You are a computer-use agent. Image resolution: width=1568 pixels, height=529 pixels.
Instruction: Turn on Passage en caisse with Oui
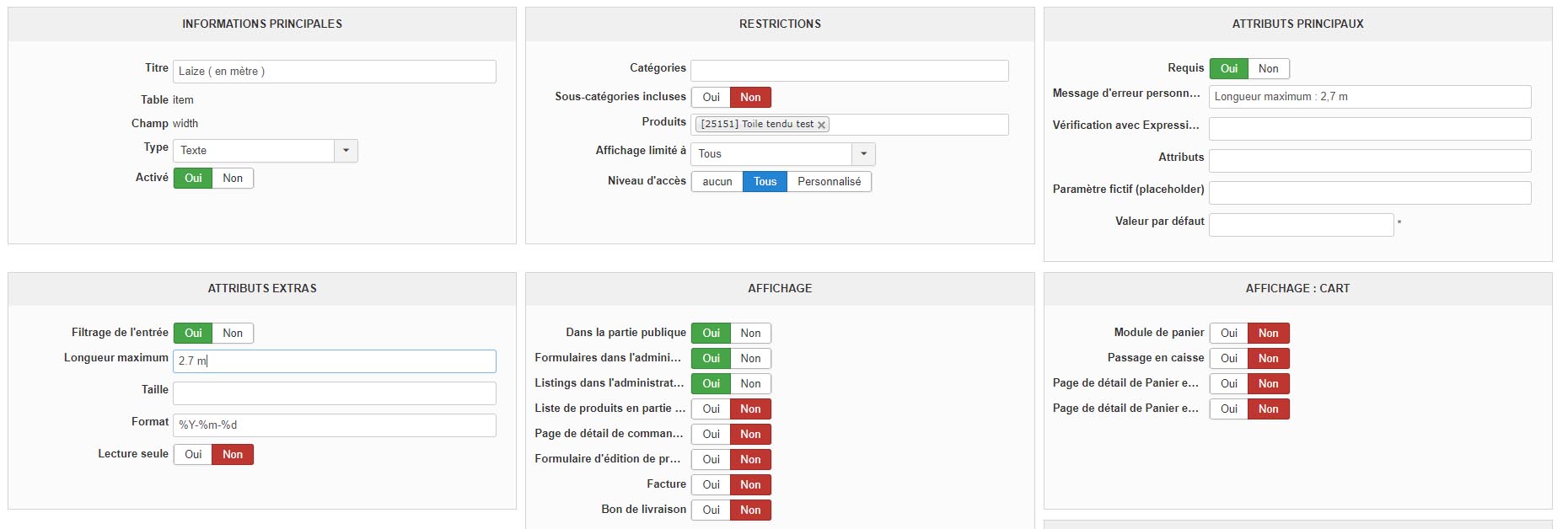pos(1228,359)
